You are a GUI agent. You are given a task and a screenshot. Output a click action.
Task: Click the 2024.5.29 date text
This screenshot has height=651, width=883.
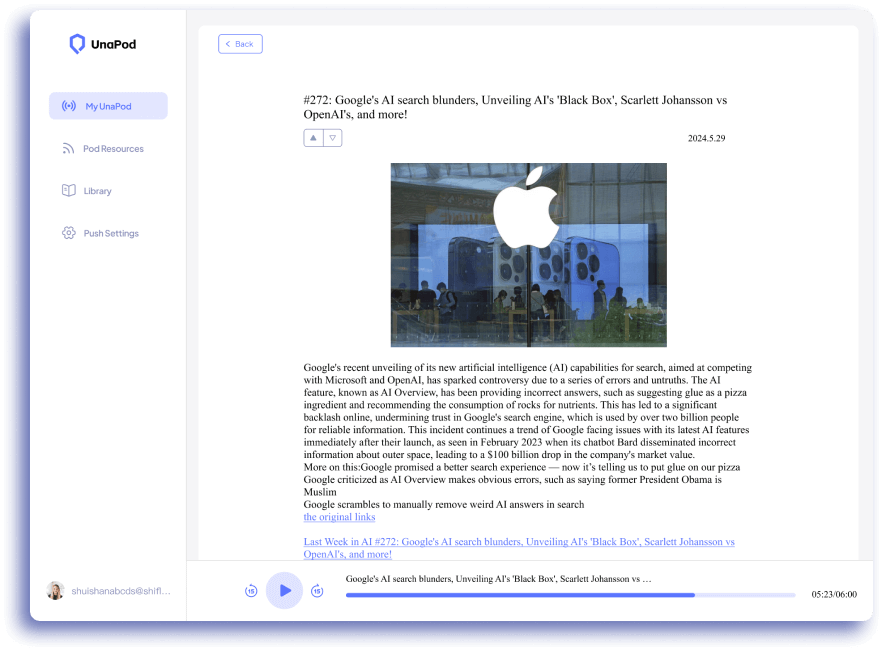tap(706, 138)
